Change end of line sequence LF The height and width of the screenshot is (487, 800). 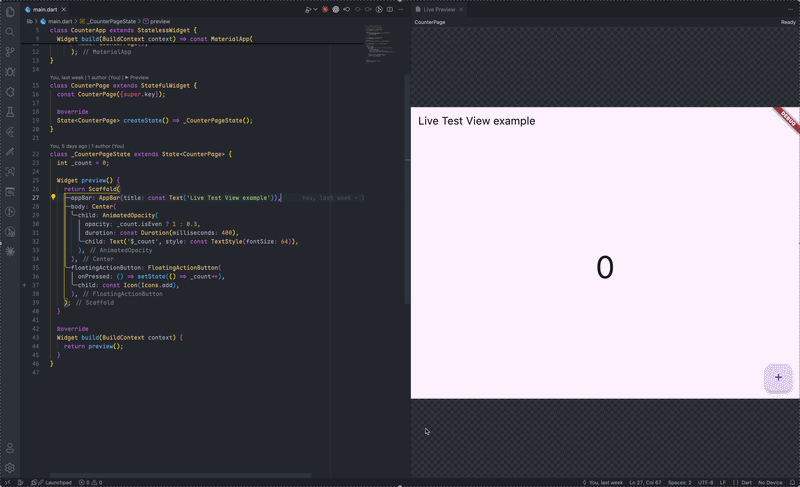click(722, 482)
